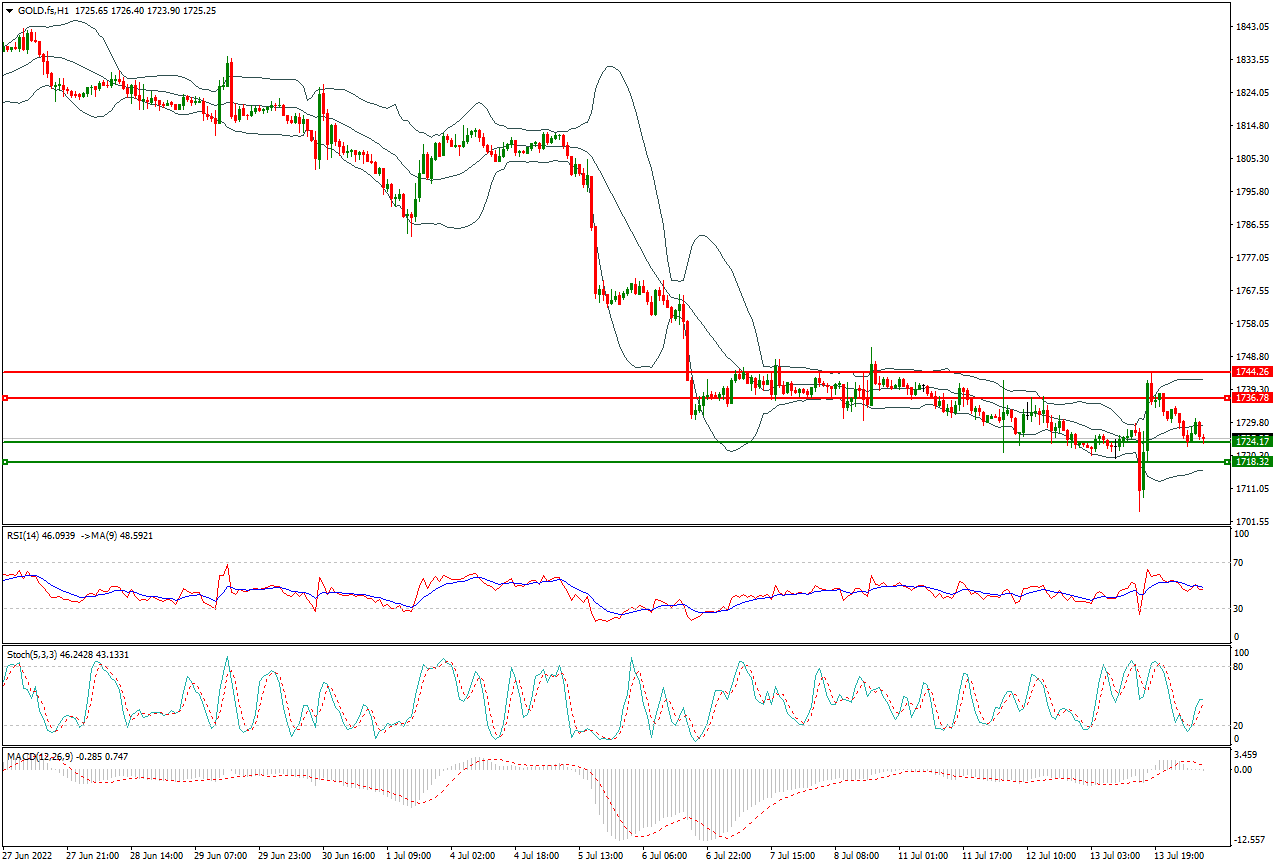The image size is (1276, 867).
Task: Select the green 1724.17 price label
Action: pos(1252,441)
